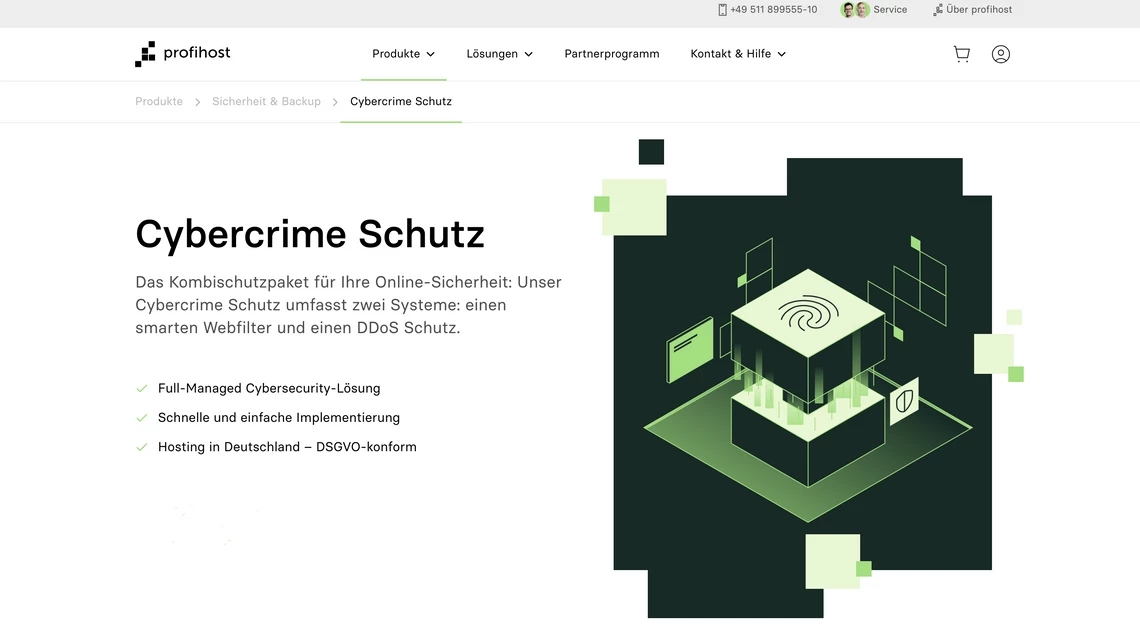Click the green window icon in illustration

click(690, 349)
